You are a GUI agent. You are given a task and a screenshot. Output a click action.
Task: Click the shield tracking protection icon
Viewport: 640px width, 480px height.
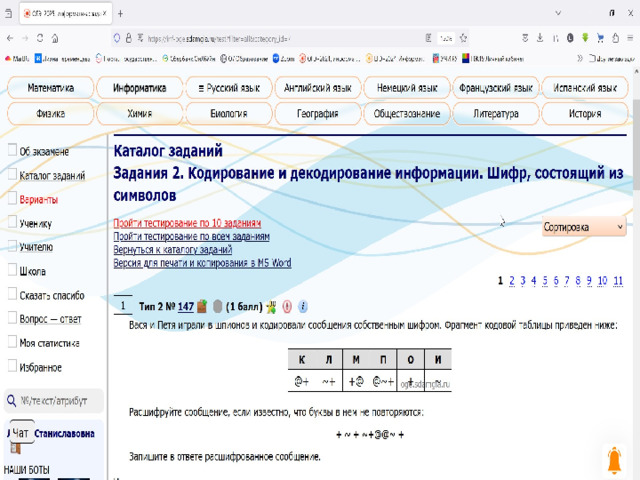117,38
